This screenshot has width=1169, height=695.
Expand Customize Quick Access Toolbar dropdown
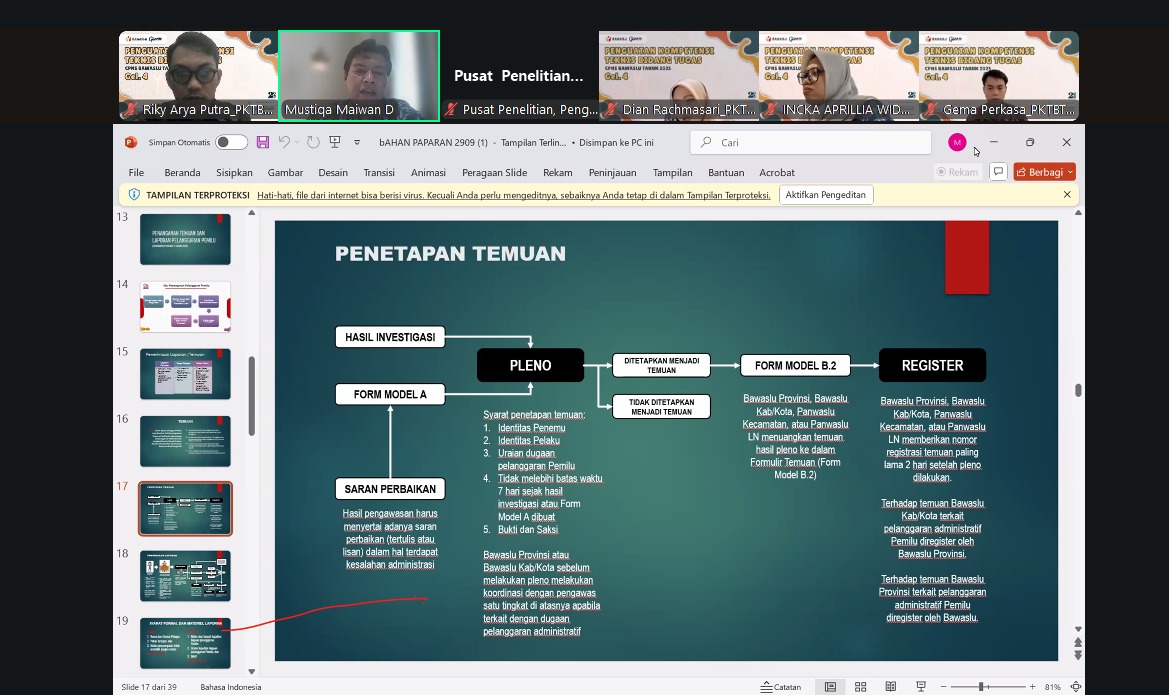click(357, 142)
